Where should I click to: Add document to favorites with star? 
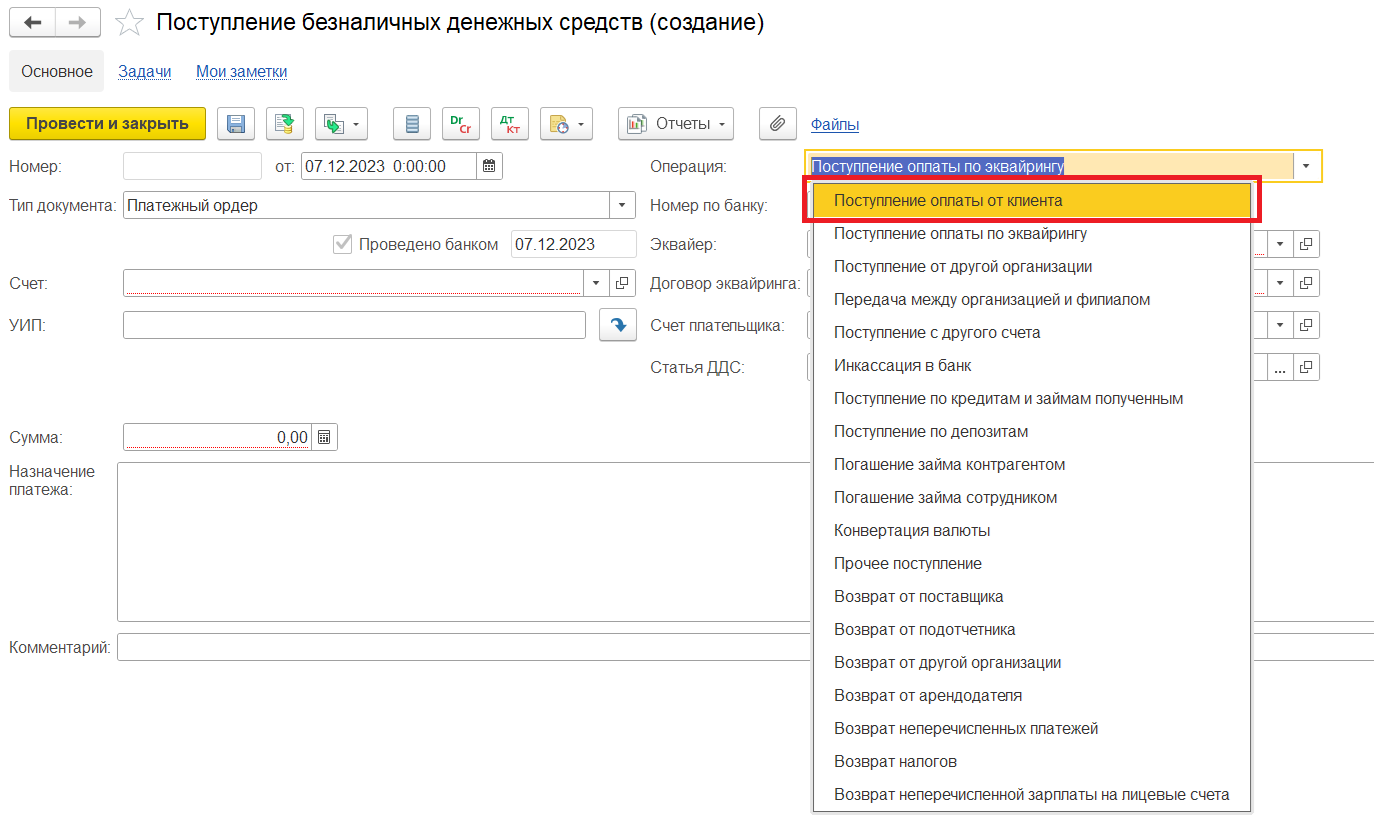129,23
